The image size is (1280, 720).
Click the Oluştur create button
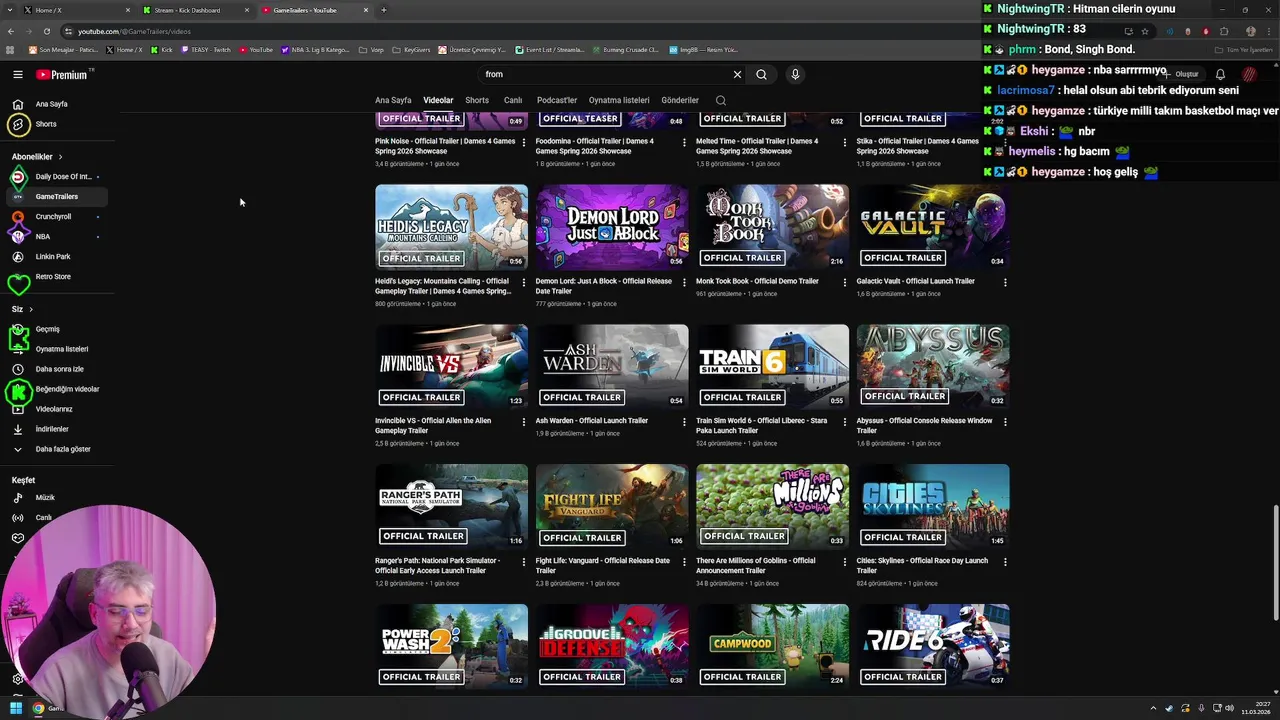tap(1182, 74)
